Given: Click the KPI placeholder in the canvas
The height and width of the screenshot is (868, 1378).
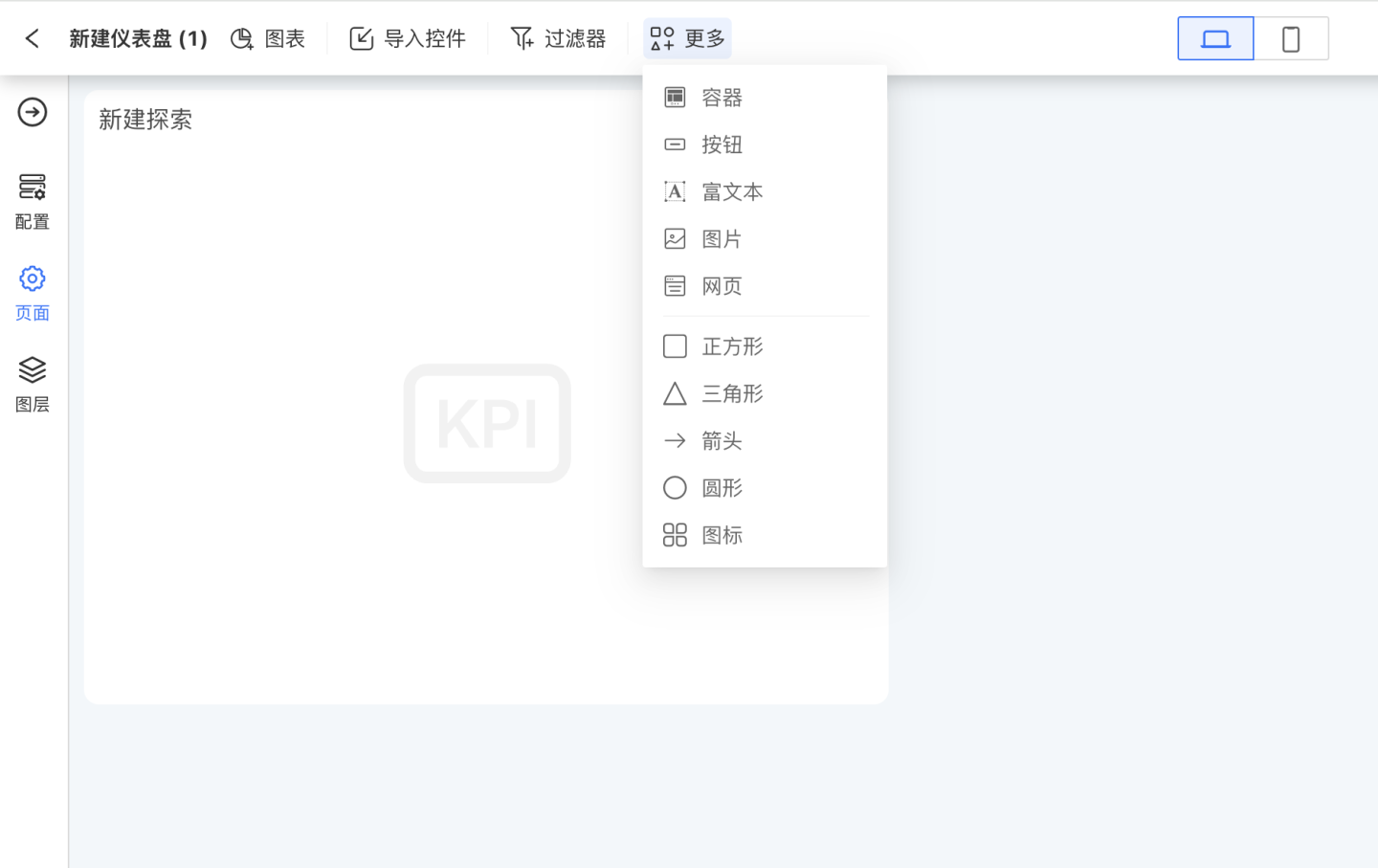Looking at the screenshot, I should [x=487, y=423].
